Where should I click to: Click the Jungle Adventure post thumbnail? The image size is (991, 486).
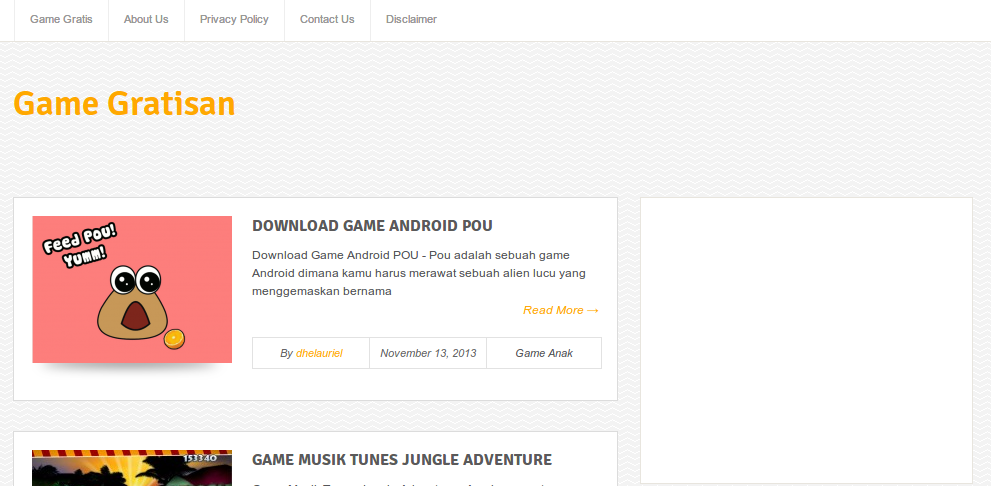click(x=132, y=473)
